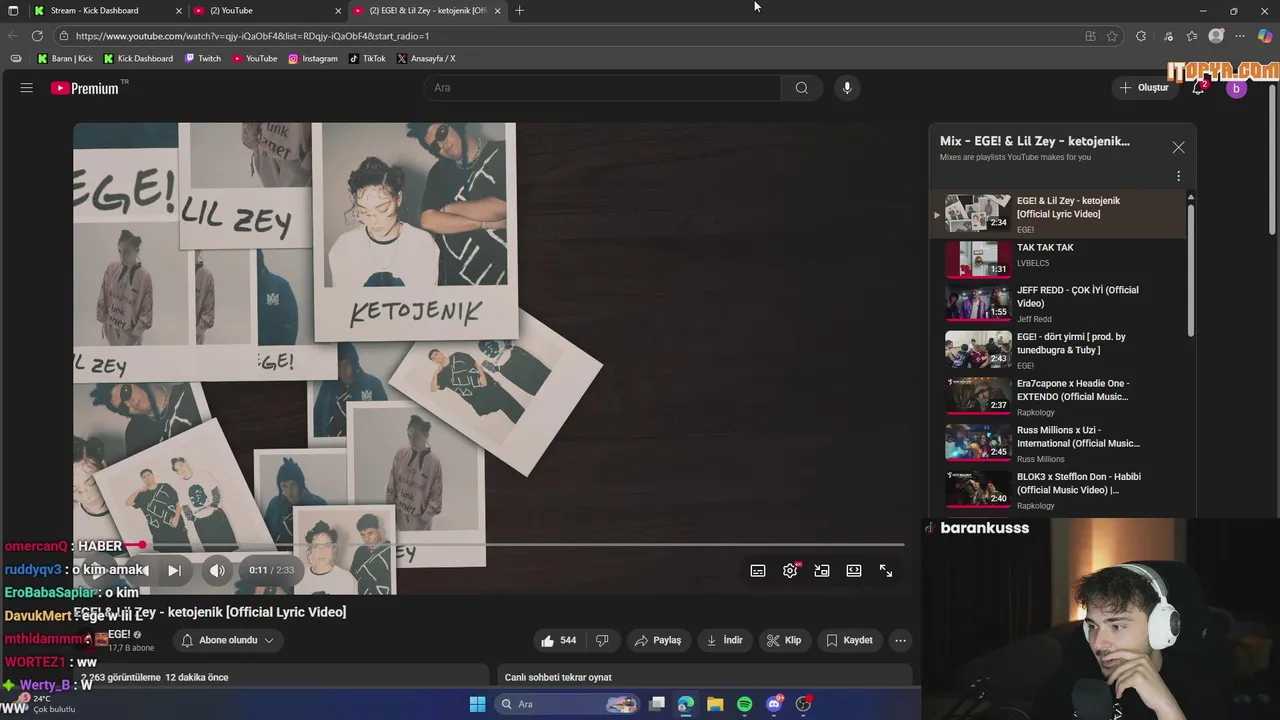The height and width of the screenshot is (720, 1280).
Task: Play BLOK3 x Stefflon Don Habibi
Action: (x=1060, y=490)
